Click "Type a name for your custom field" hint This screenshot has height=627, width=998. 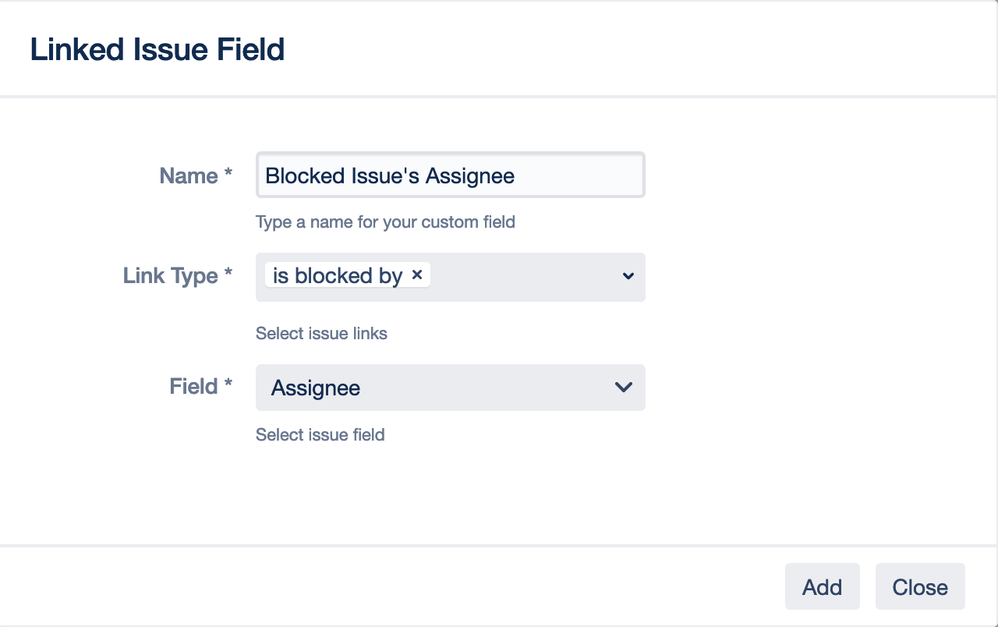pos(385,222)
